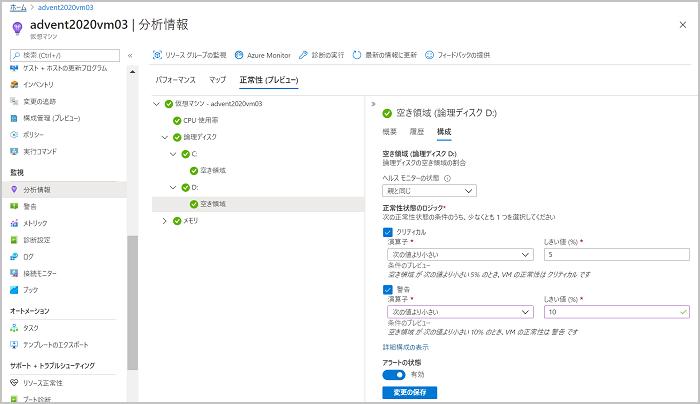Collapse the 仮想マシン root tree node
This screenshot has width=700, height=404.
156,104
